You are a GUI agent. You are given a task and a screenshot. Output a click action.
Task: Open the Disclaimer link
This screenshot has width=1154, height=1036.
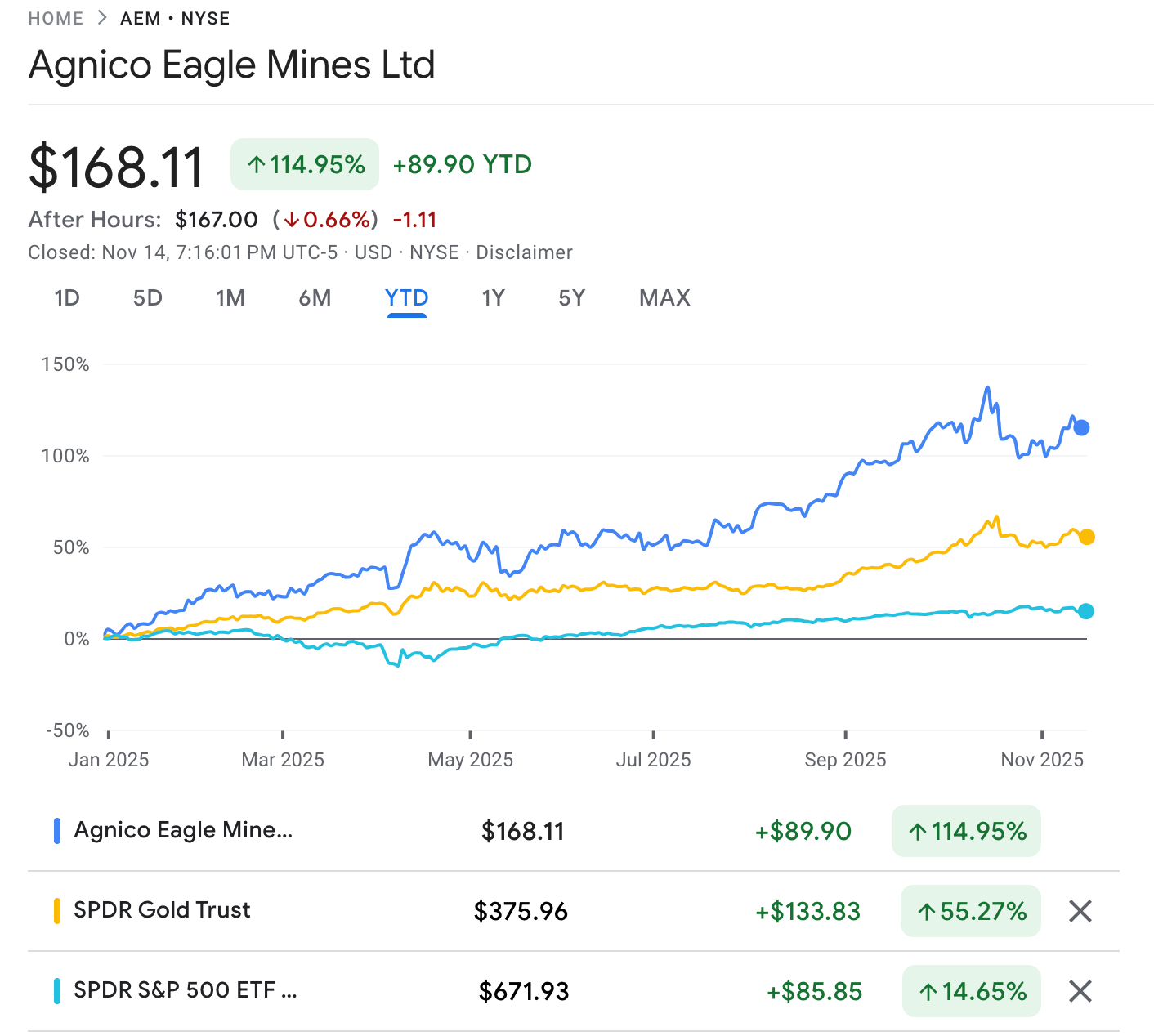(525, 252)
